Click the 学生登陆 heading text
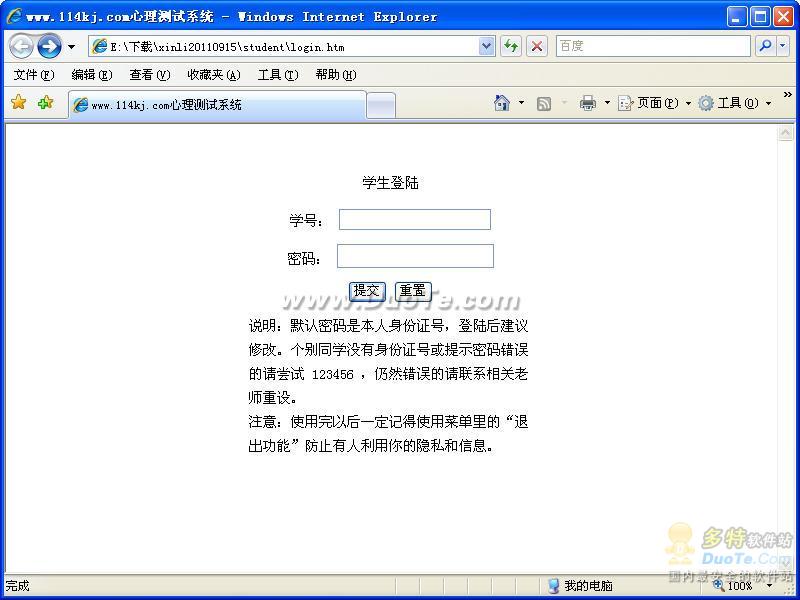800x600 pixels. pos(391,182)
